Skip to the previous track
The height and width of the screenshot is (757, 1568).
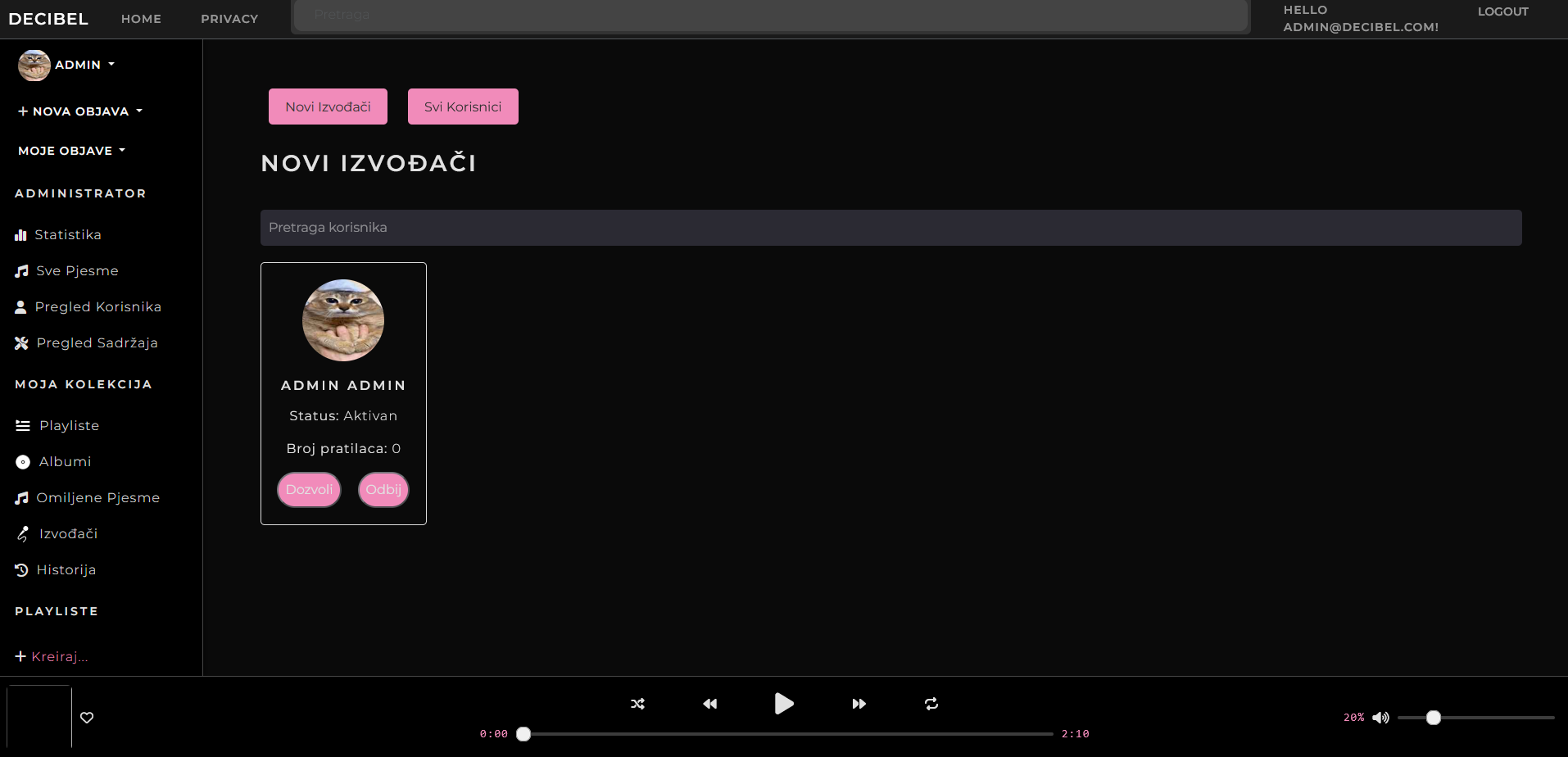tap(710, 704)
